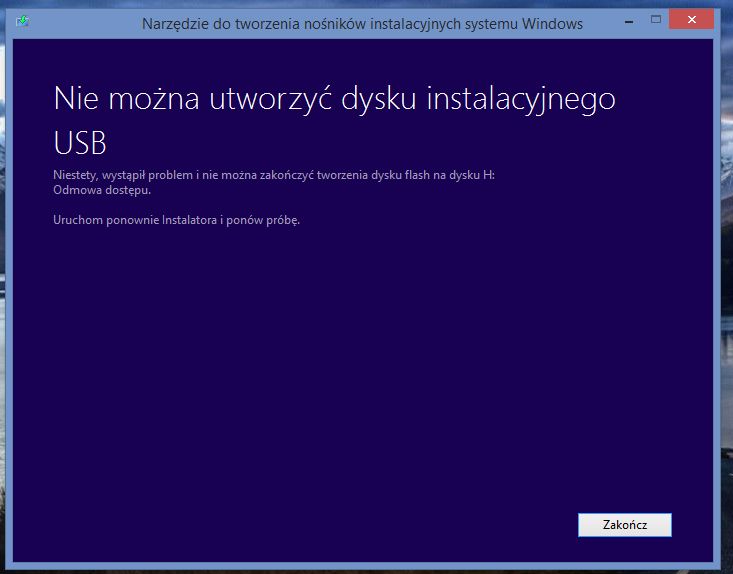Click the text "Odmowa dostępu."

coord(102,190)
